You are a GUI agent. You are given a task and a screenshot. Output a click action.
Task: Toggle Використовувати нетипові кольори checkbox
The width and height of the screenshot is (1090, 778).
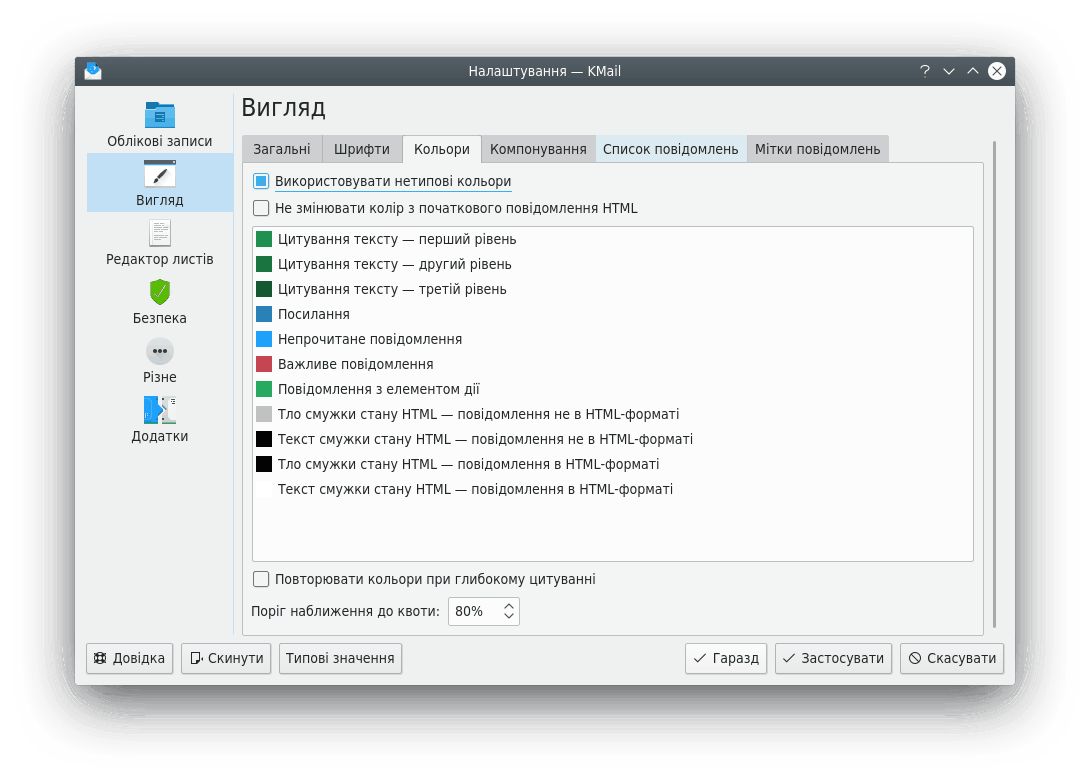tap(261, 182)
